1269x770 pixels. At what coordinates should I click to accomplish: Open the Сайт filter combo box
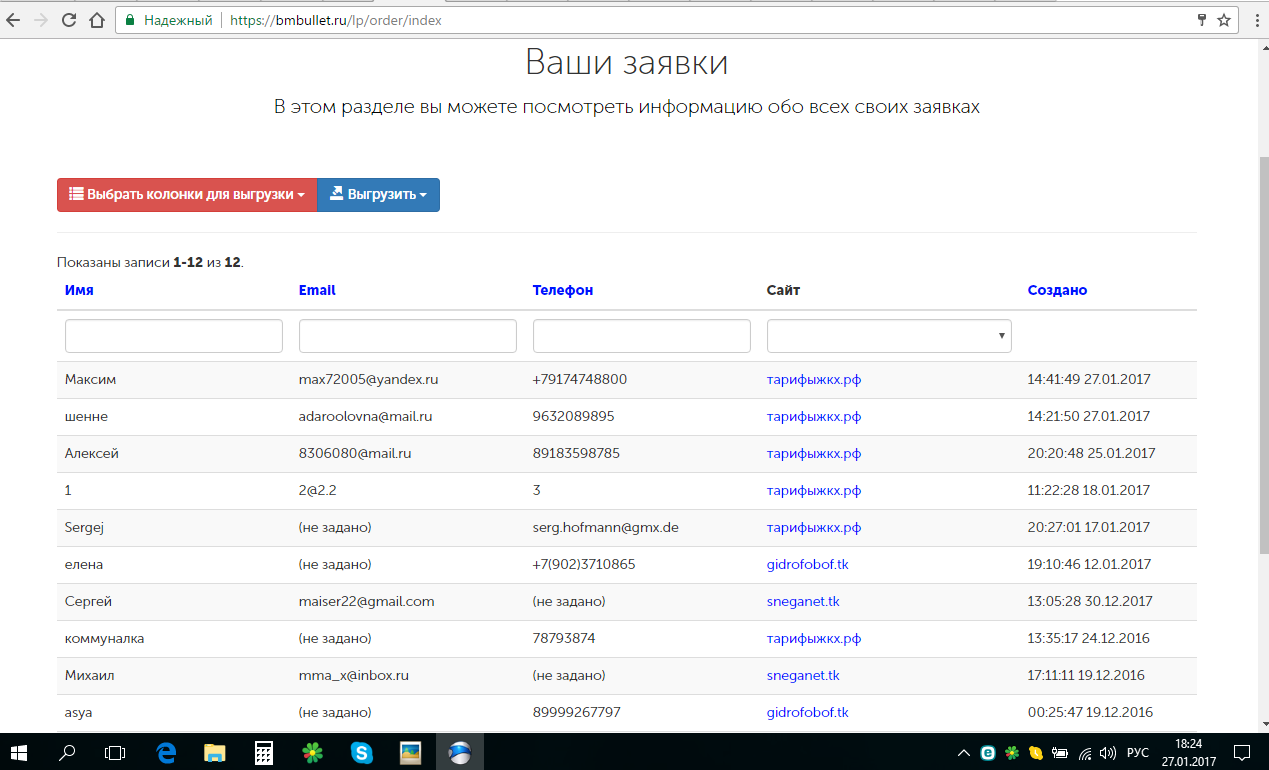click(889, 336)
